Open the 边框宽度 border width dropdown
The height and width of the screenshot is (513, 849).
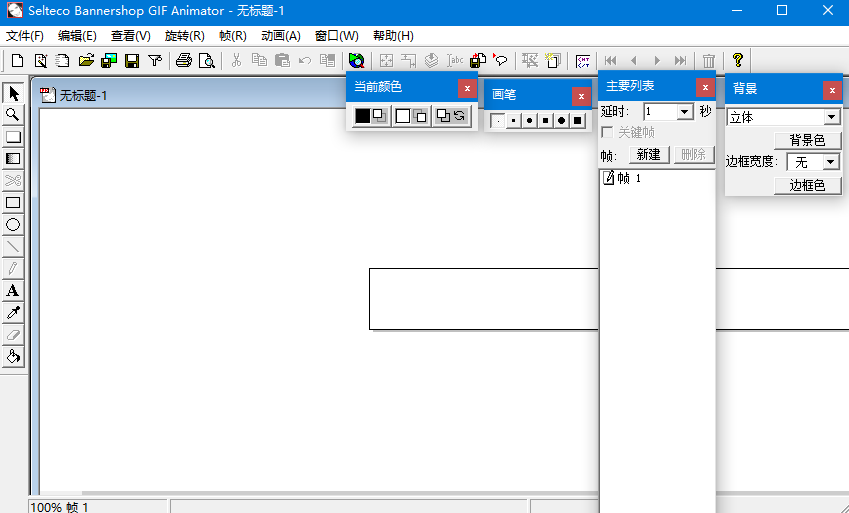click(832, 162)
